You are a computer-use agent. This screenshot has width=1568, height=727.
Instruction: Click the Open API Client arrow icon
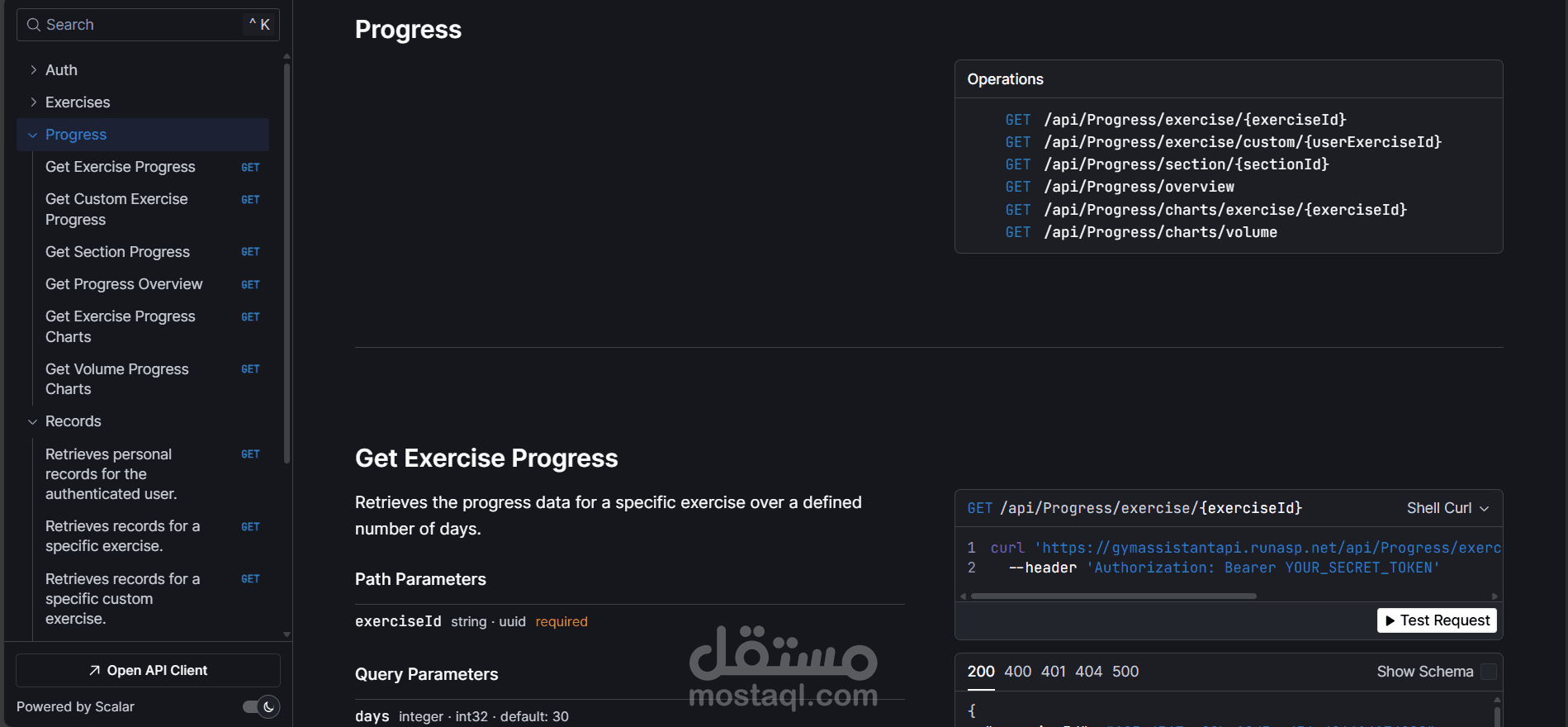click(95, 671)
